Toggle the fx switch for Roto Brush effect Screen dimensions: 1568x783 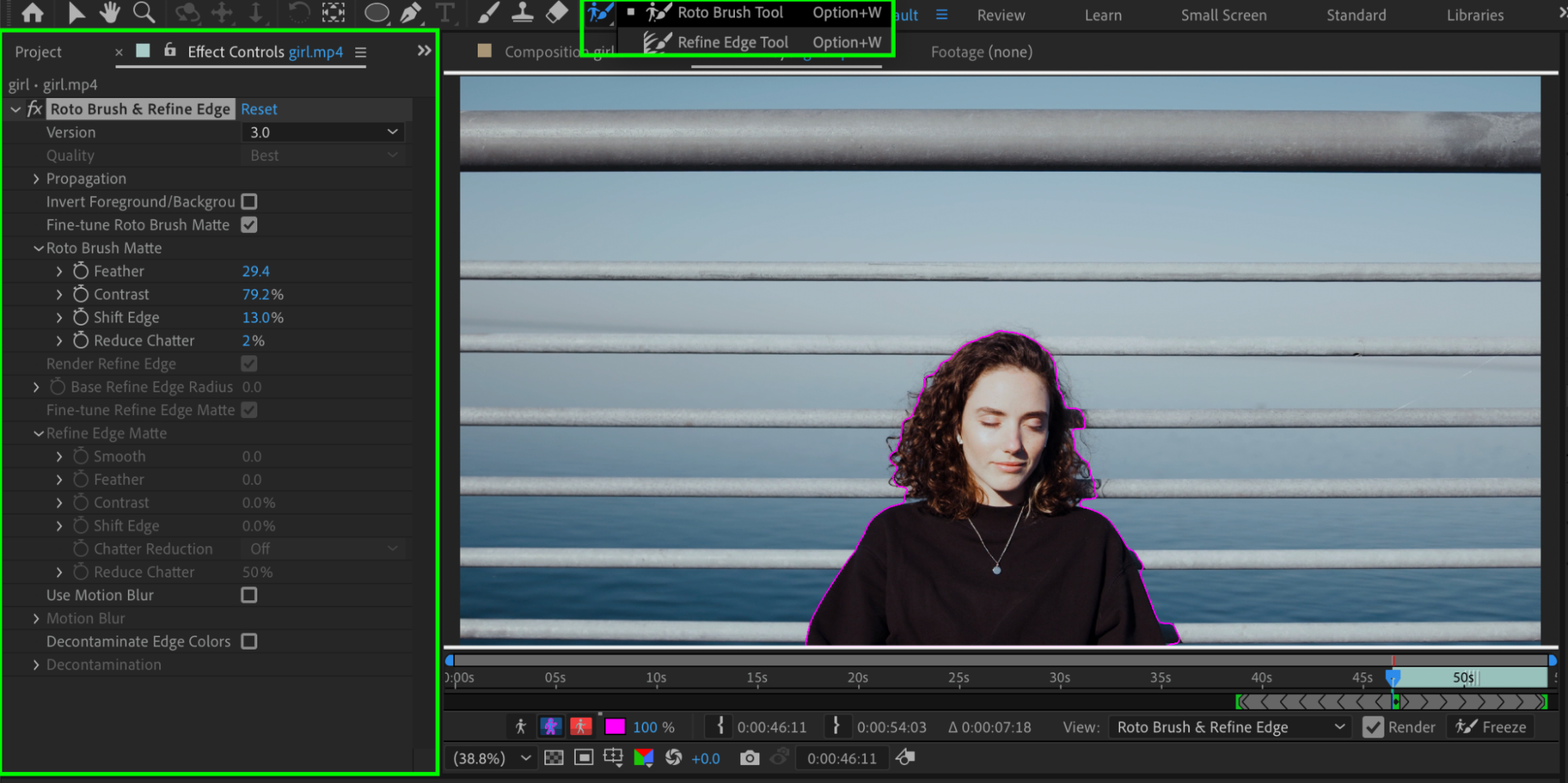click(35, 109)
